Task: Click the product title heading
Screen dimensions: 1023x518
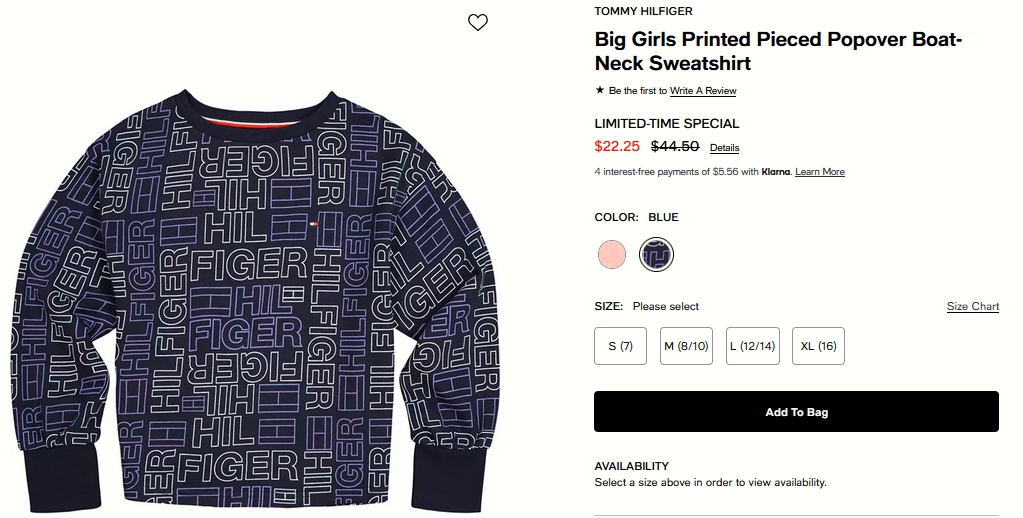Action: coord(778,52)
